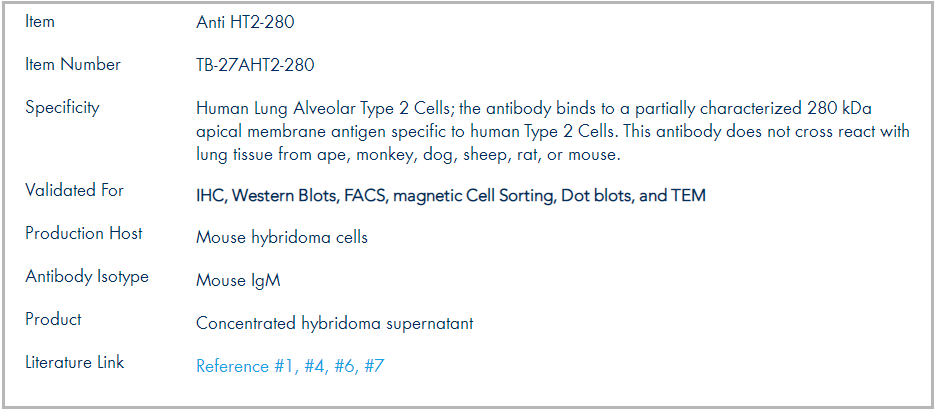Click the IHC, Western Blots, FACS text

pos(292,196)
